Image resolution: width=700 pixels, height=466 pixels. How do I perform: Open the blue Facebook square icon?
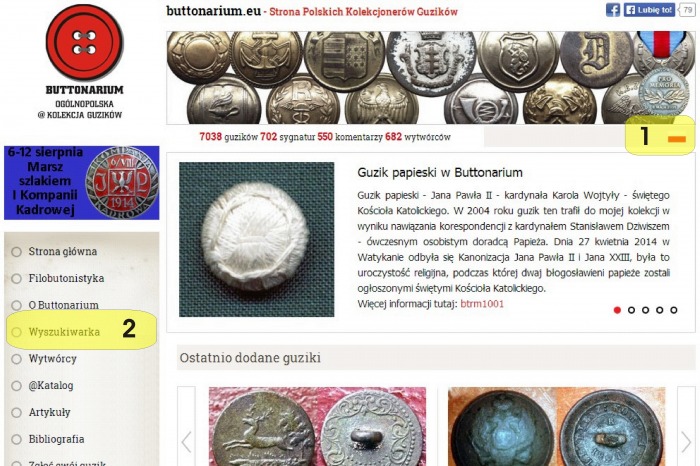pos(613,10)
